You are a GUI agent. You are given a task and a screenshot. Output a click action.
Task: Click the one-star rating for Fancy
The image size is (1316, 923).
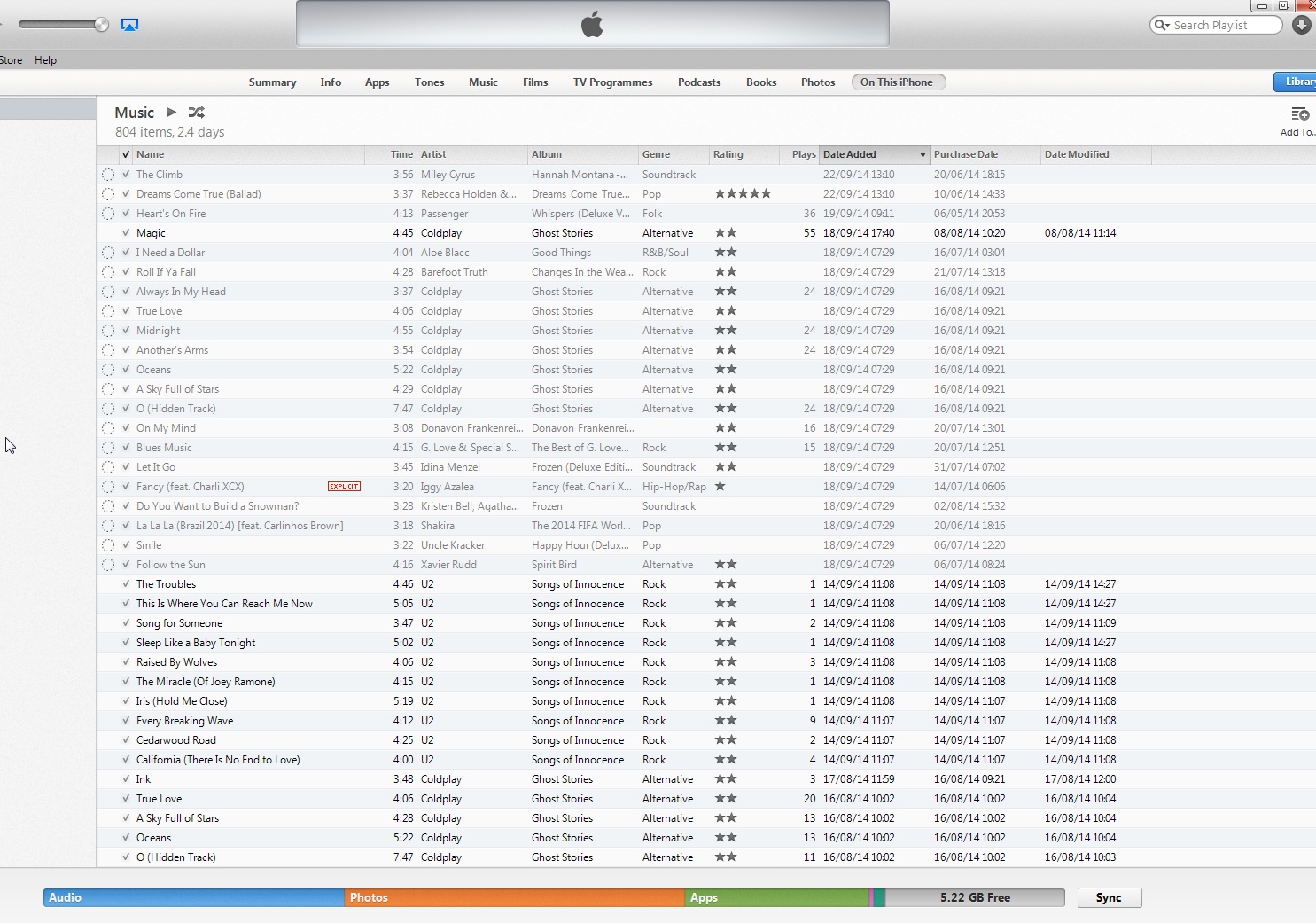coord(720,486)
